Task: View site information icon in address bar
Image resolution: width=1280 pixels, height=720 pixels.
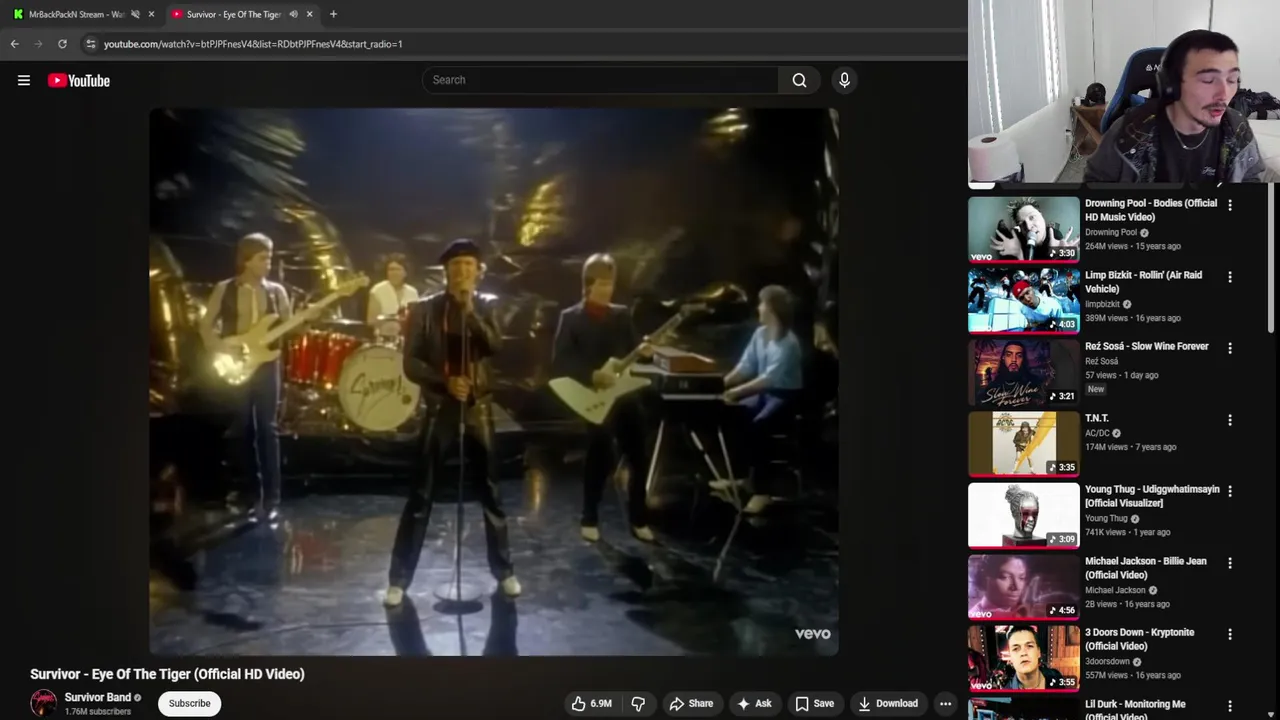Action: click(90, 44)
